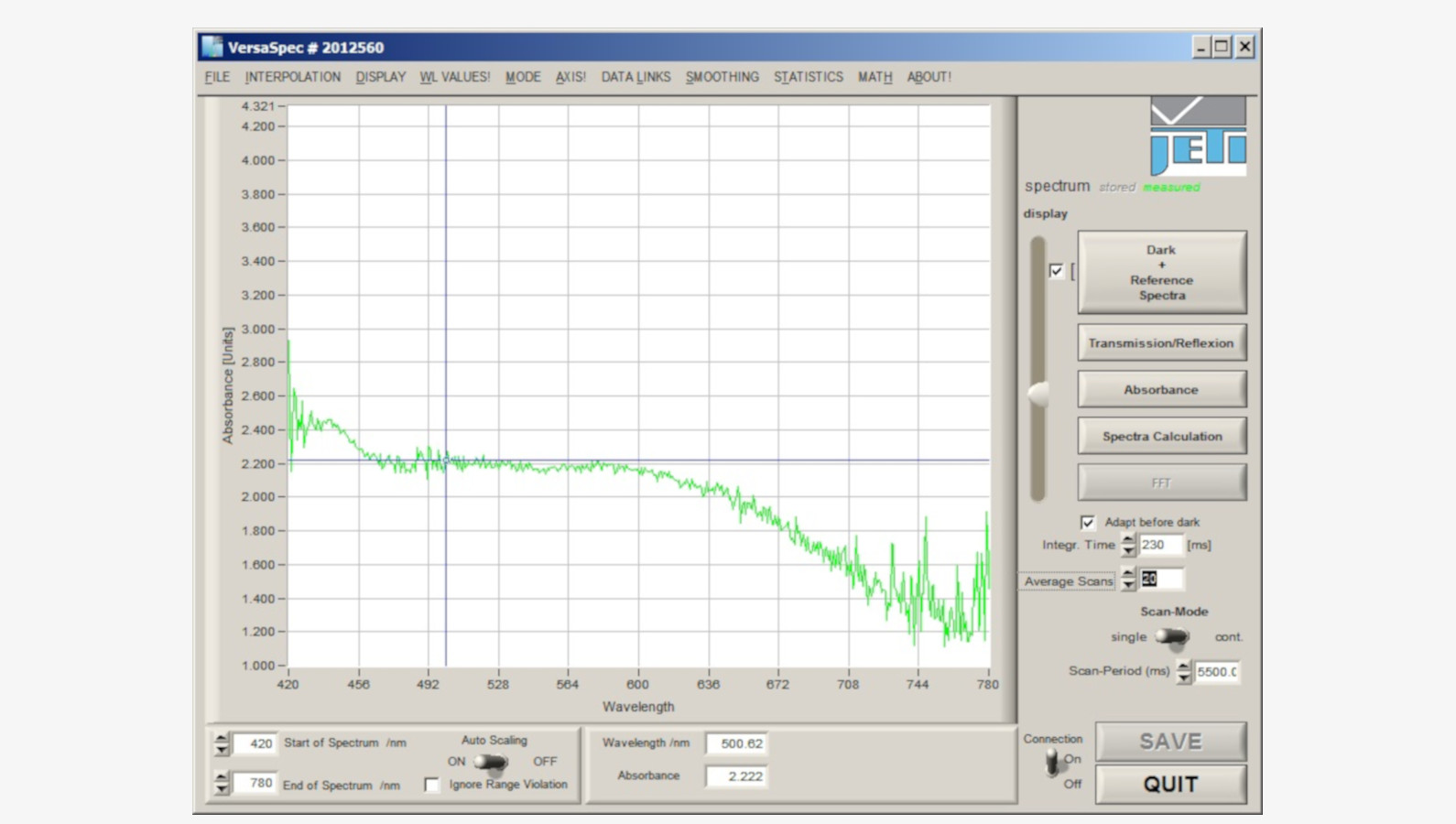
Task: Click the VersaSpec title bar app icon
Action: coord(212,47)
